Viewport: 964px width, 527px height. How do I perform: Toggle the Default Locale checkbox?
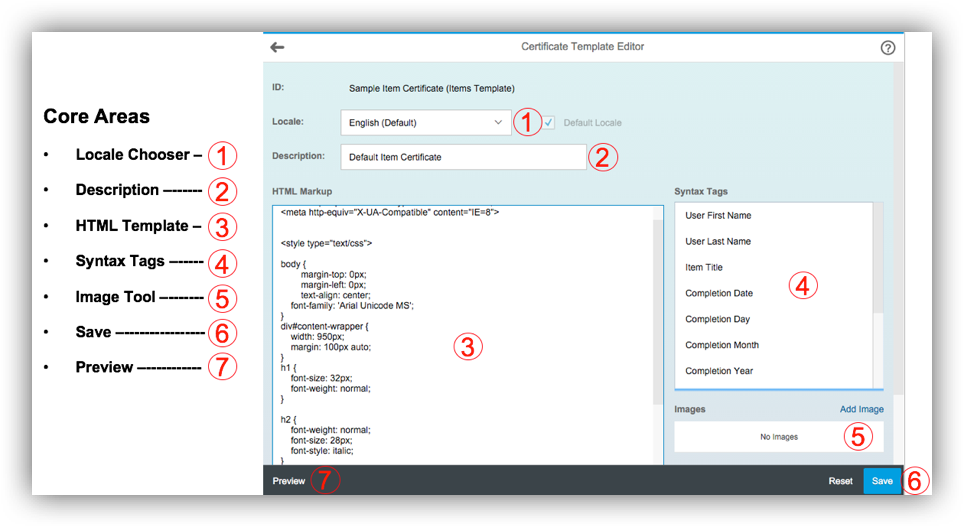[548, 122]
